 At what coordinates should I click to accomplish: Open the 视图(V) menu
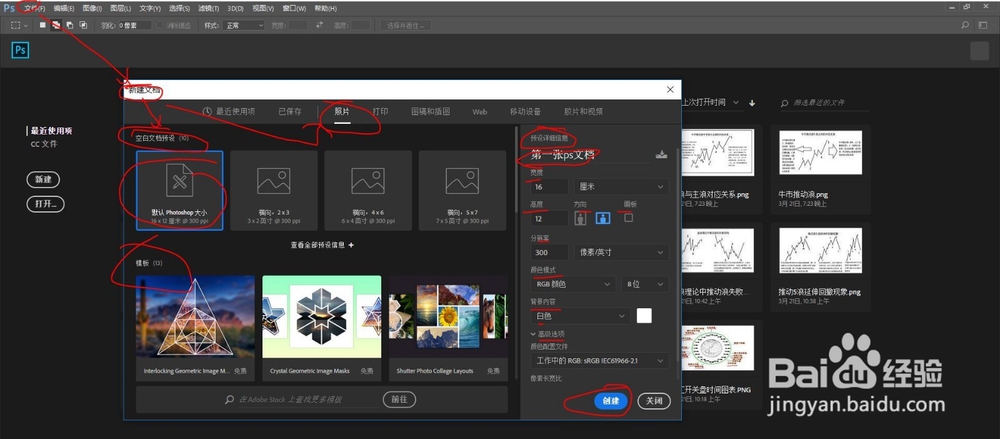pyautogui.click(x=263, y=8)
